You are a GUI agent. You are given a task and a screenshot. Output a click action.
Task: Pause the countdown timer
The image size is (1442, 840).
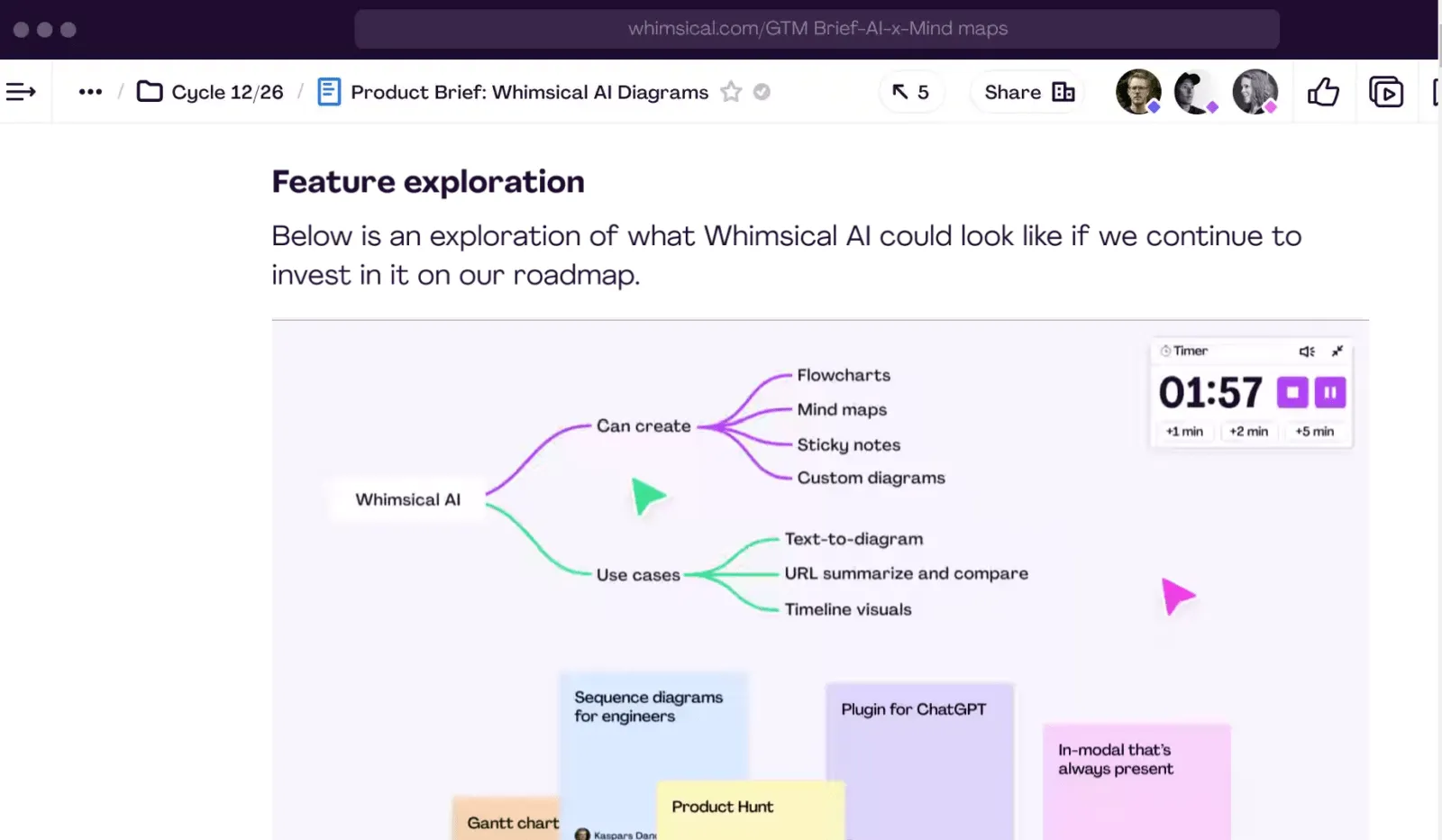(1330, 392)
